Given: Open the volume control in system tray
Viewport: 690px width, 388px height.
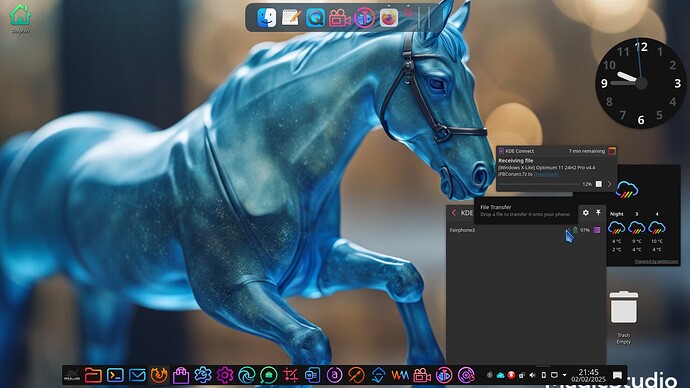Looking at the screenshot, I should click(x=532, y=375).
